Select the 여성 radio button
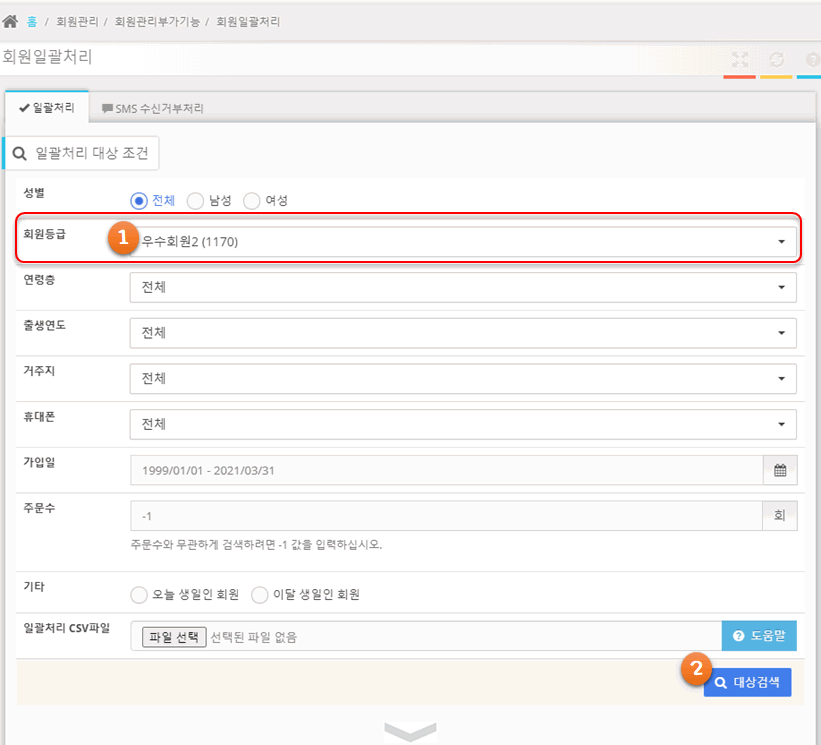The height and width of the screenshot is (745, 821). click(252, 201)
